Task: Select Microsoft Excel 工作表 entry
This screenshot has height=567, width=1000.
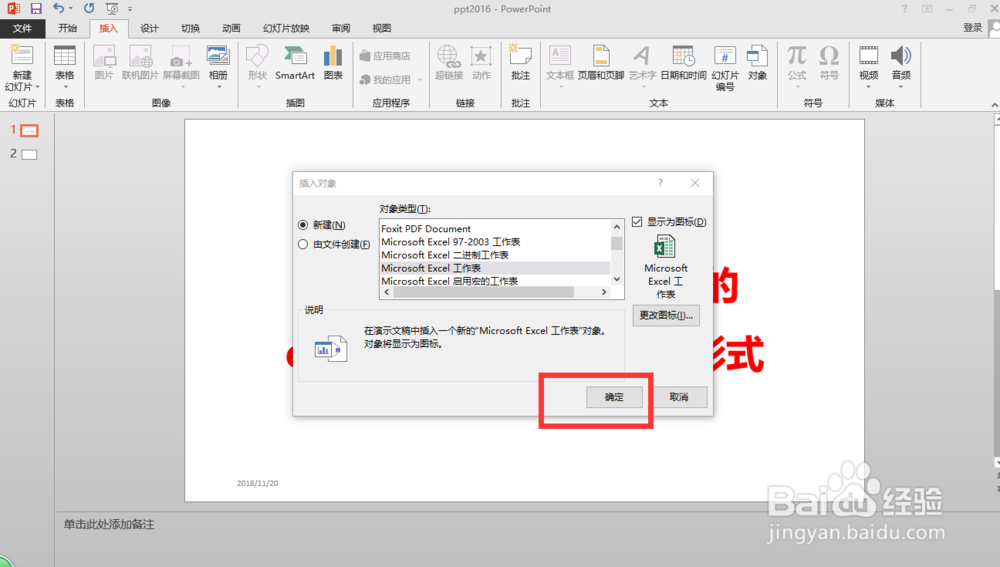Action: tap(495, 268)
